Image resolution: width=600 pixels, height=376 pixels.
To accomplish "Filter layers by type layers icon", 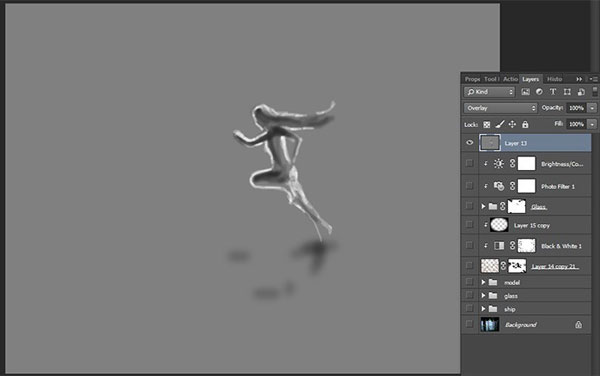I will [553, 92].
